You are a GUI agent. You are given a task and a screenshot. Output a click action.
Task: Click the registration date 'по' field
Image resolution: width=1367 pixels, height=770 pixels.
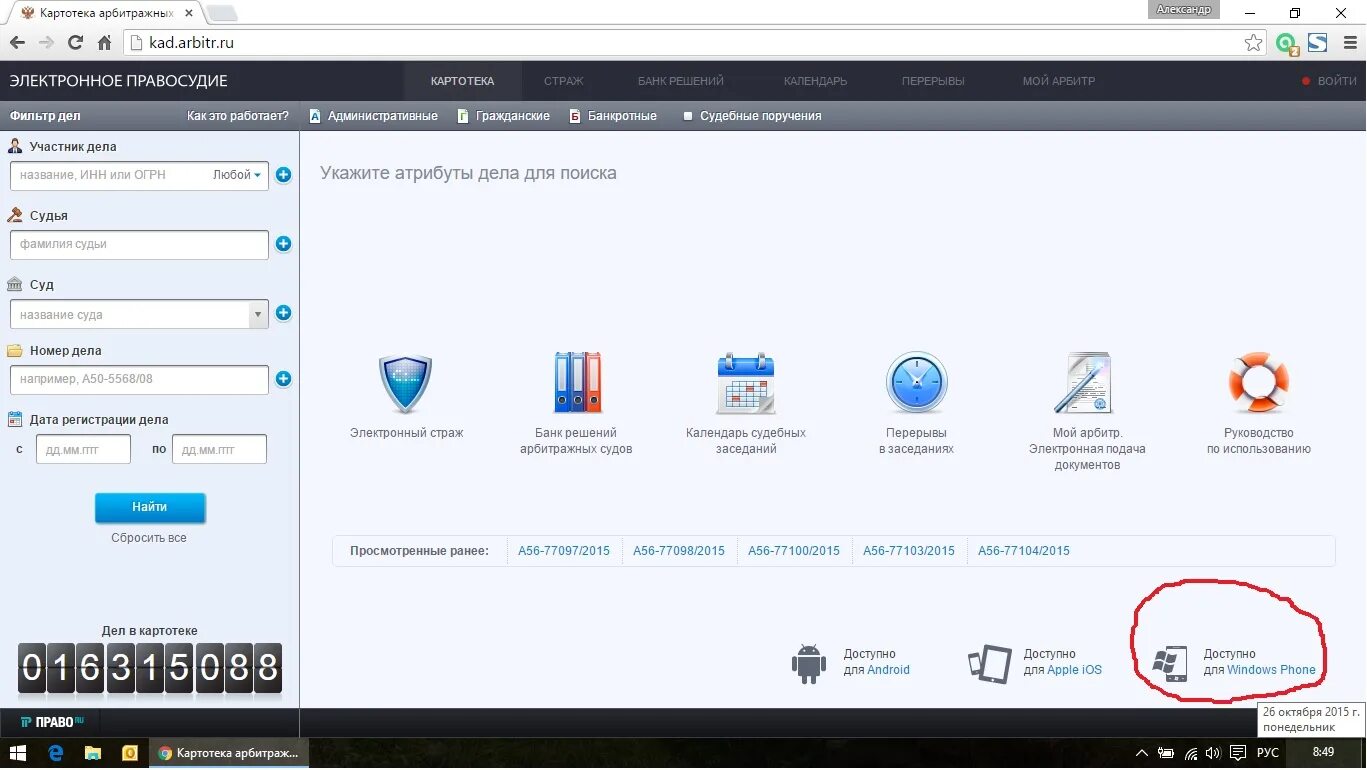[219, 449]
